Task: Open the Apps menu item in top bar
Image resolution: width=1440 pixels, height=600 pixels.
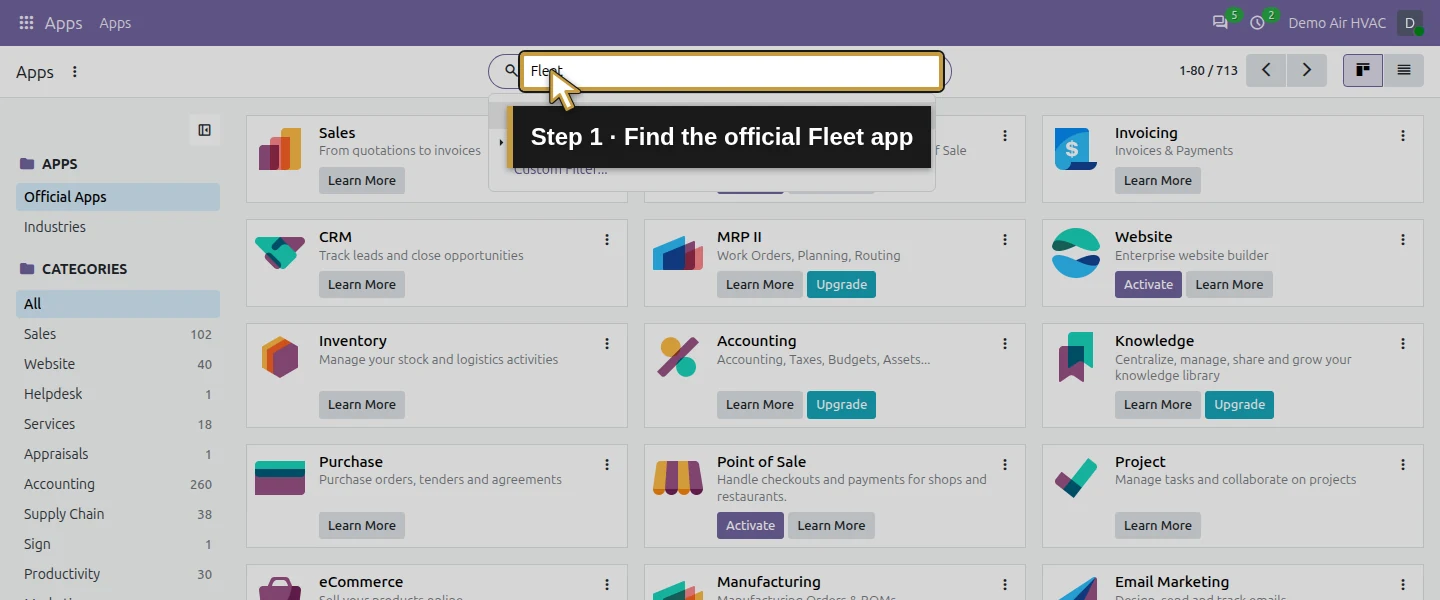Action: click(115, 23)
